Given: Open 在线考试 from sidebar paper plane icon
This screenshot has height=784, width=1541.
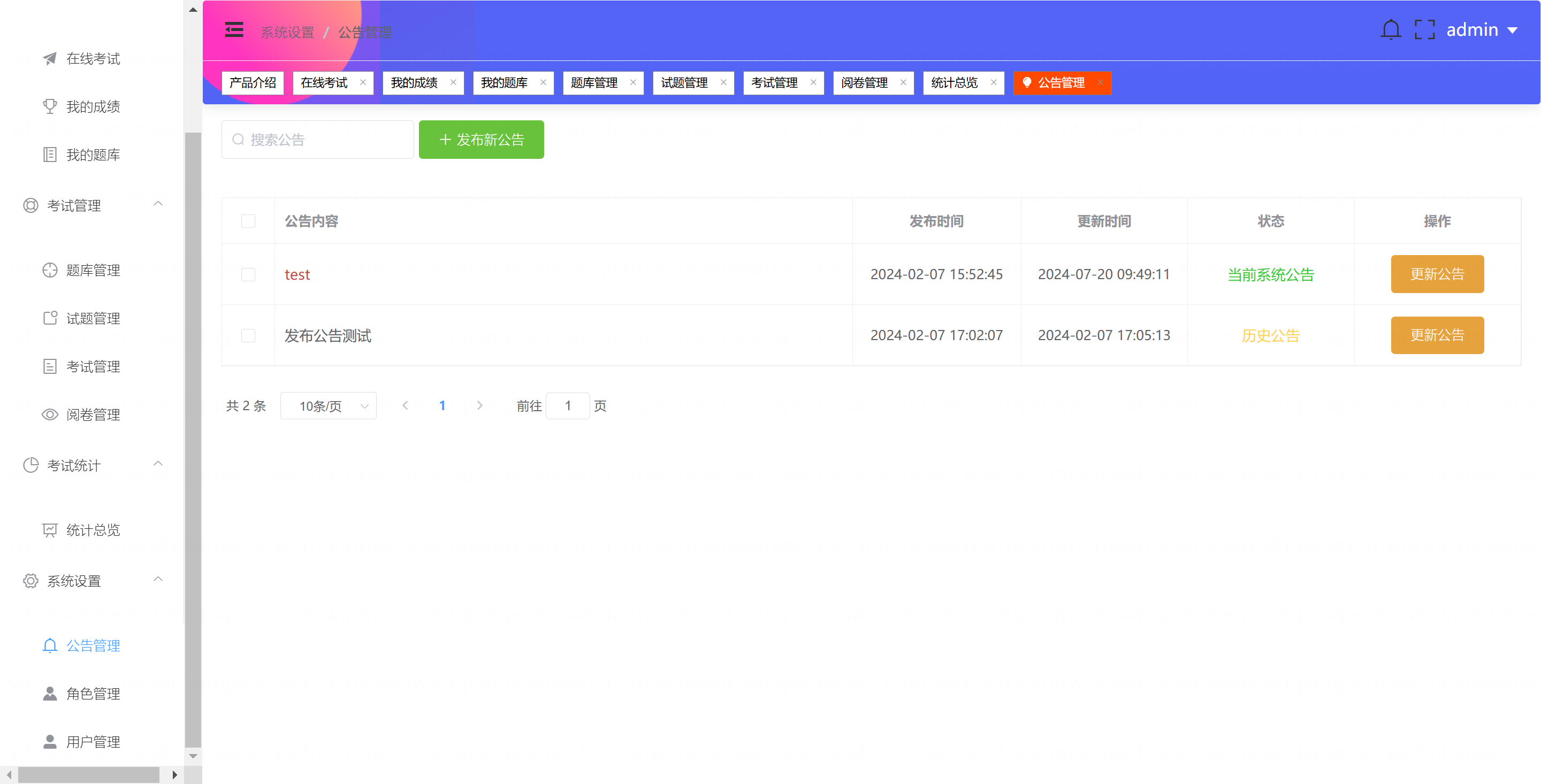Looking at the screenshot, I should click(50, 59).
